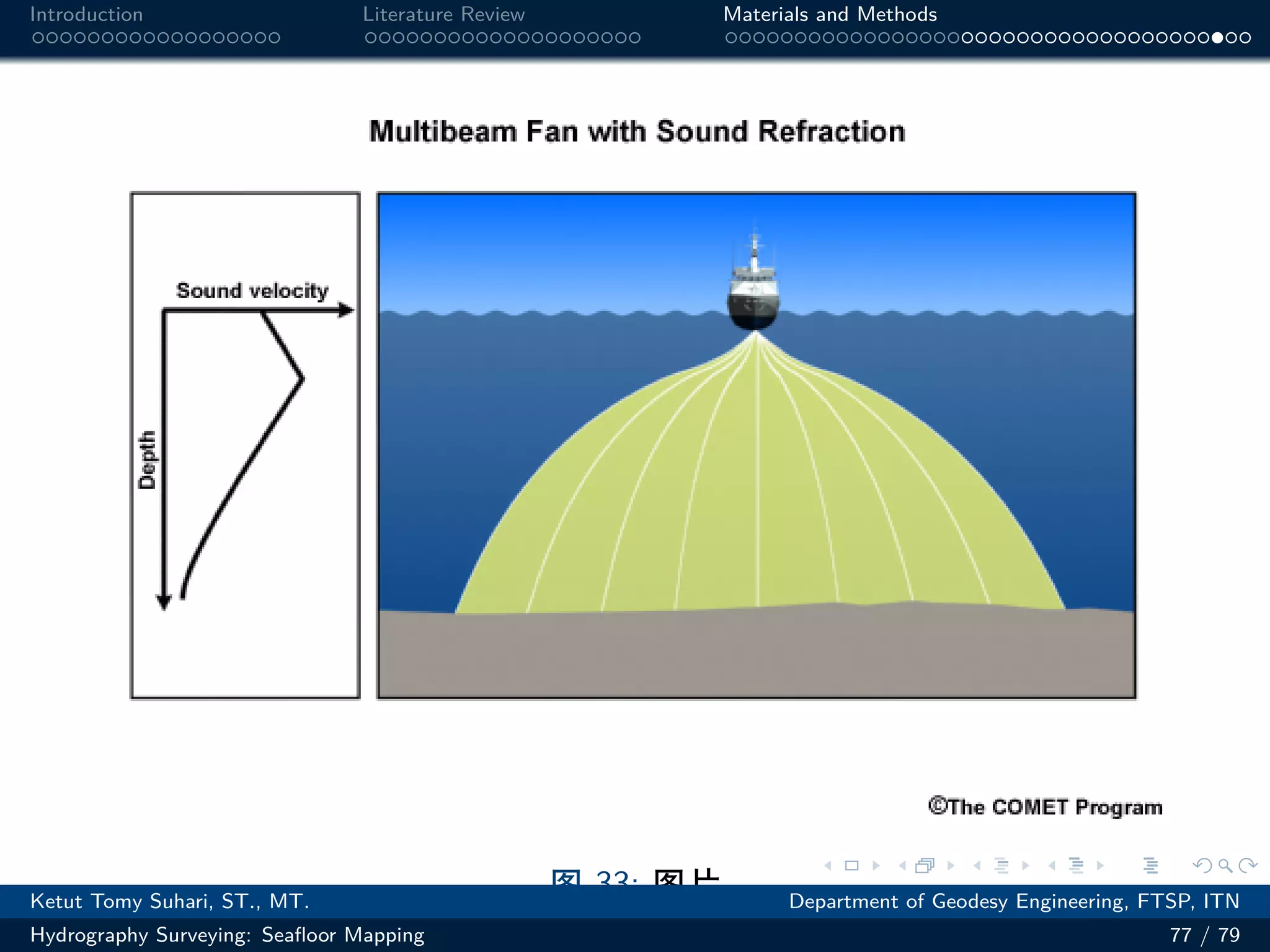Click author name Ketut Tomy Suhari, ST., MT.

pyautogui.click(x=170, y=901)
